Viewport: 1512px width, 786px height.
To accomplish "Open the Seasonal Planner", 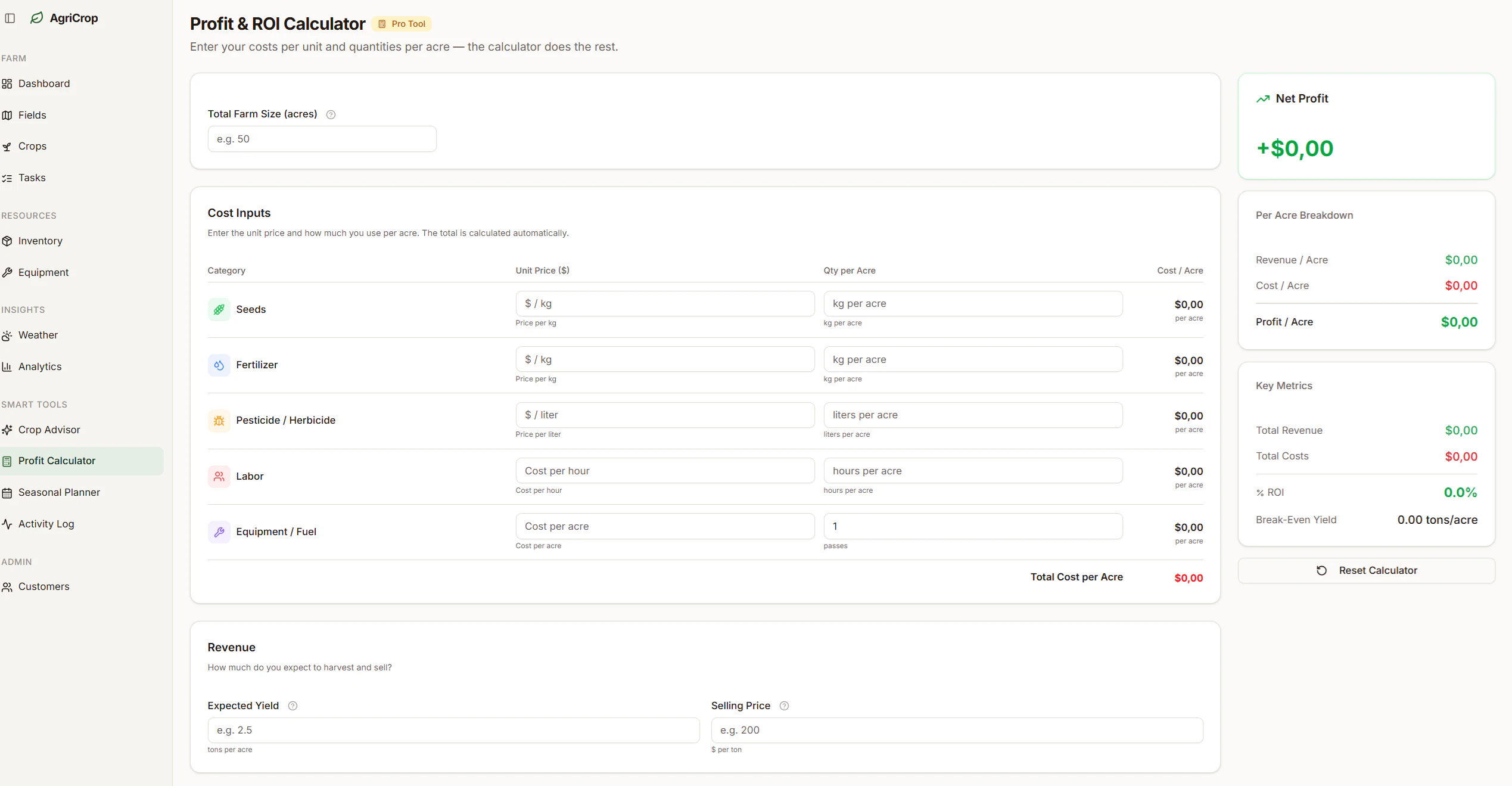I will (59, 492).
